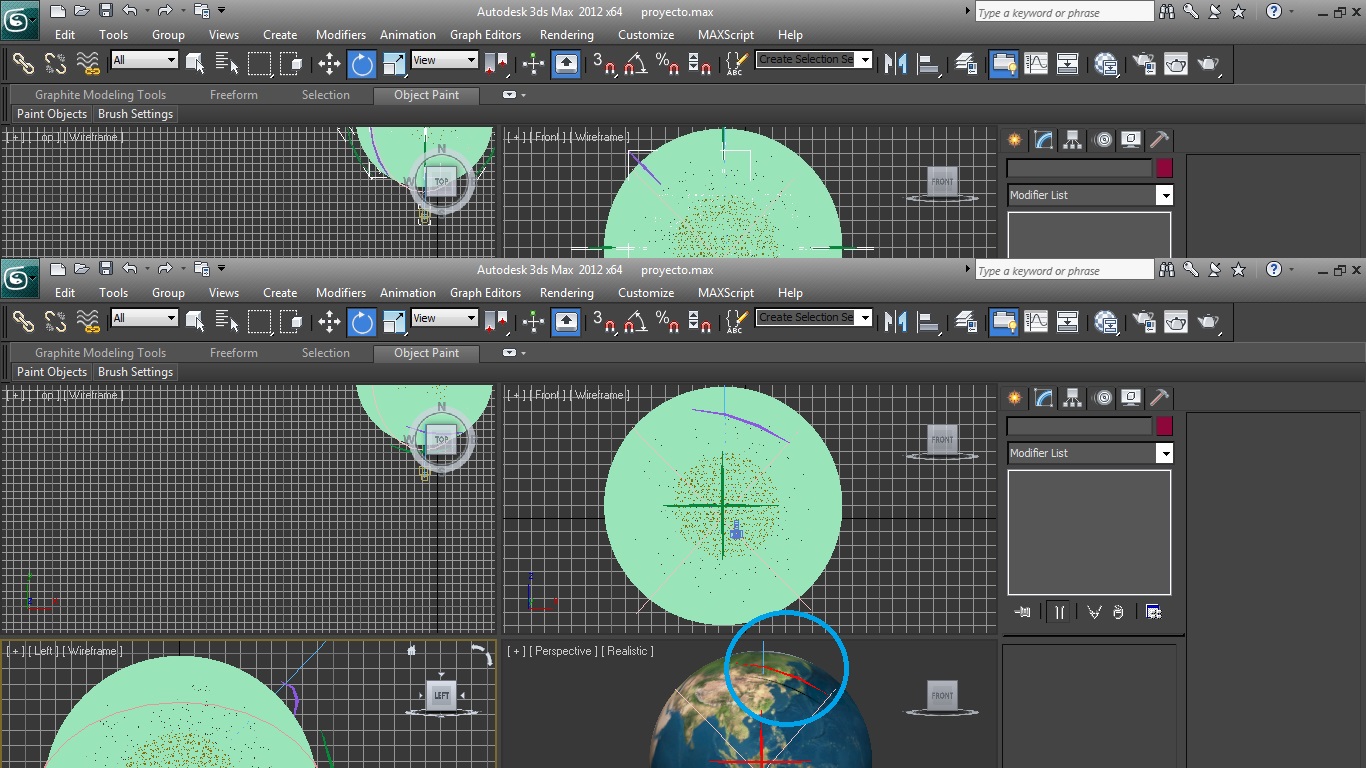Screen dimensions: 1366x768
Task: Toggle 3D Snaps in lower window toolbar
Action: [x=603, y=321]
